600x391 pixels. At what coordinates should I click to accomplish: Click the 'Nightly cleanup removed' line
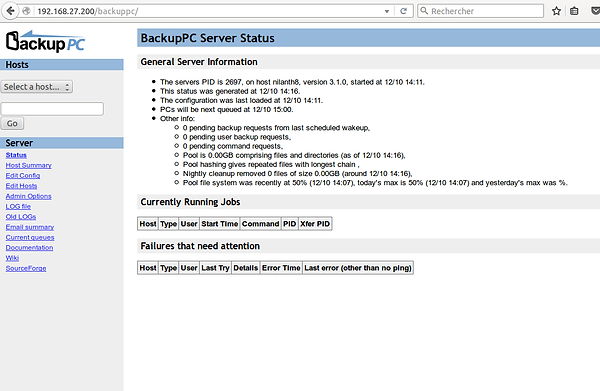coord(297,174)
